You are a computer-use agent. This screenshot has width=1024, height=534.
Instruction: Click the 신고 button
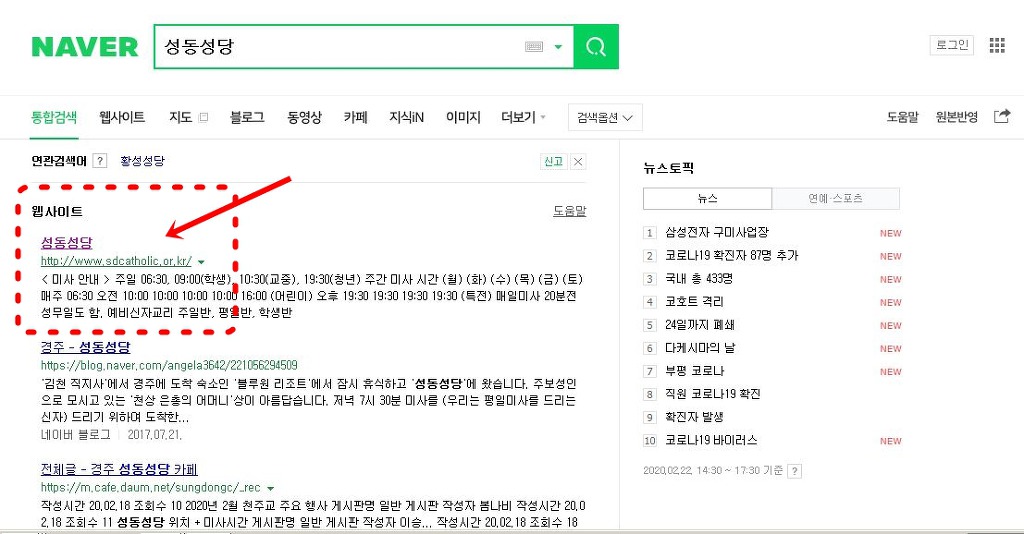[x=553, y=161]
